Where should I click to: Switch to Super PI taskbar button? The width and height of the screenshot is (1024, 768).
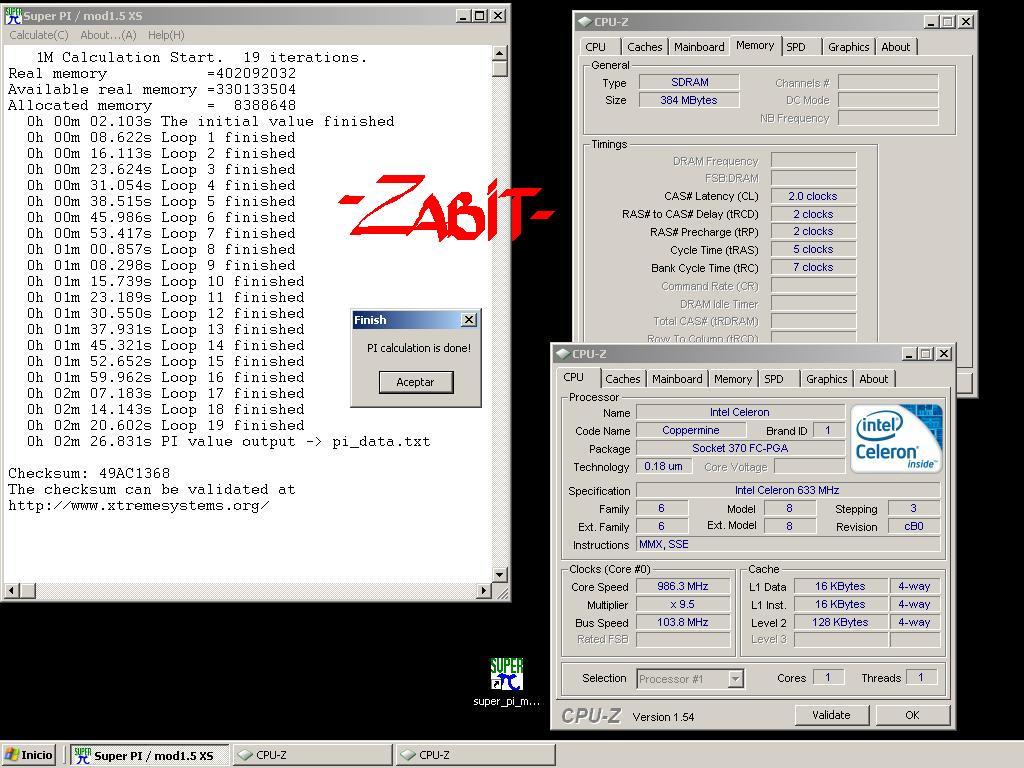[x=150, y=755]
